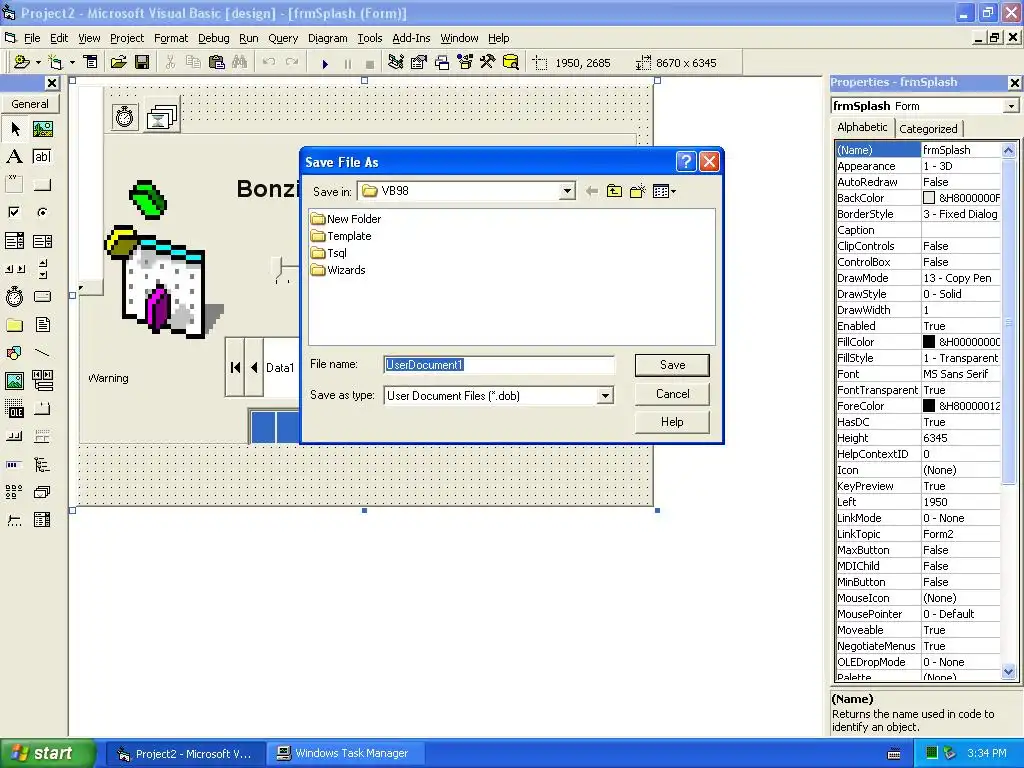The width and height of the screenshot is (1024, 768).
Task: Open the Toolbox via hammer-wrench icon
Action: coord(488,62)
